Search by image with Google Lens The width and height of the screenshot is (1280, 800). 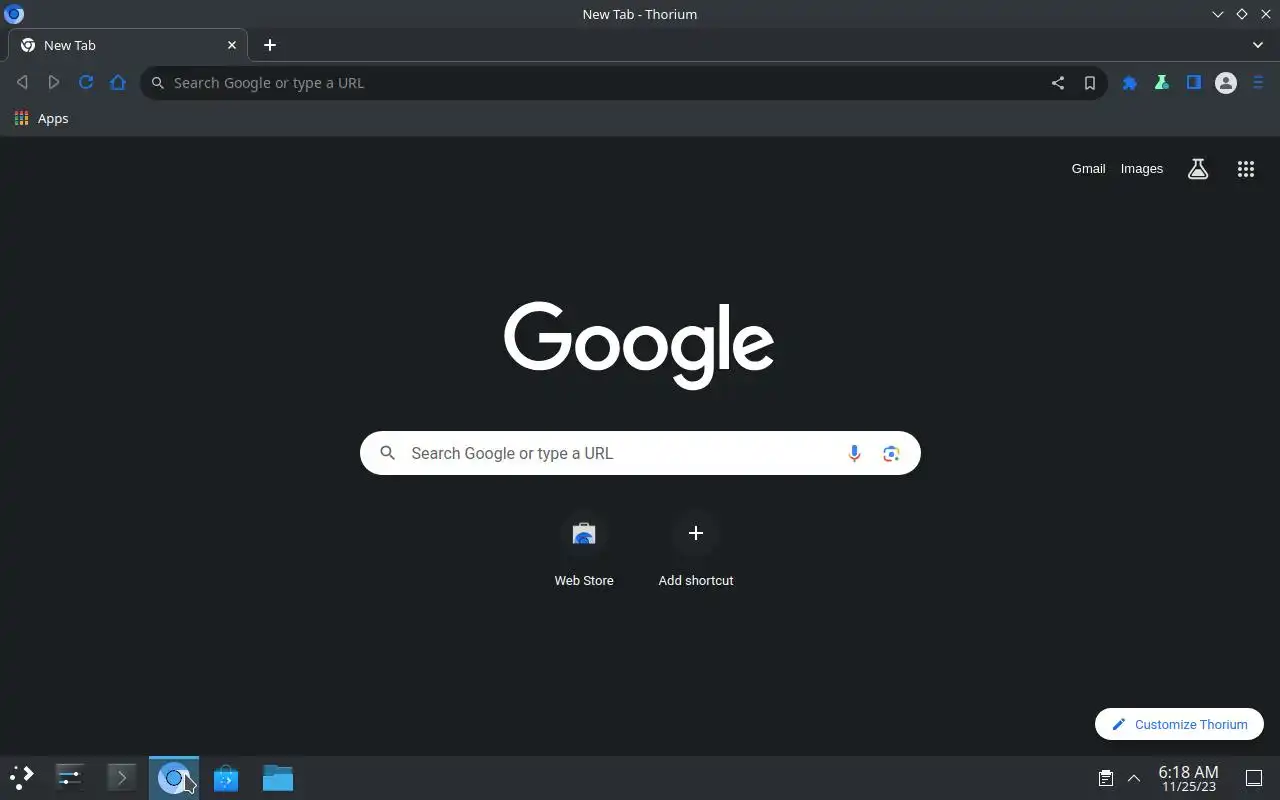891,453
